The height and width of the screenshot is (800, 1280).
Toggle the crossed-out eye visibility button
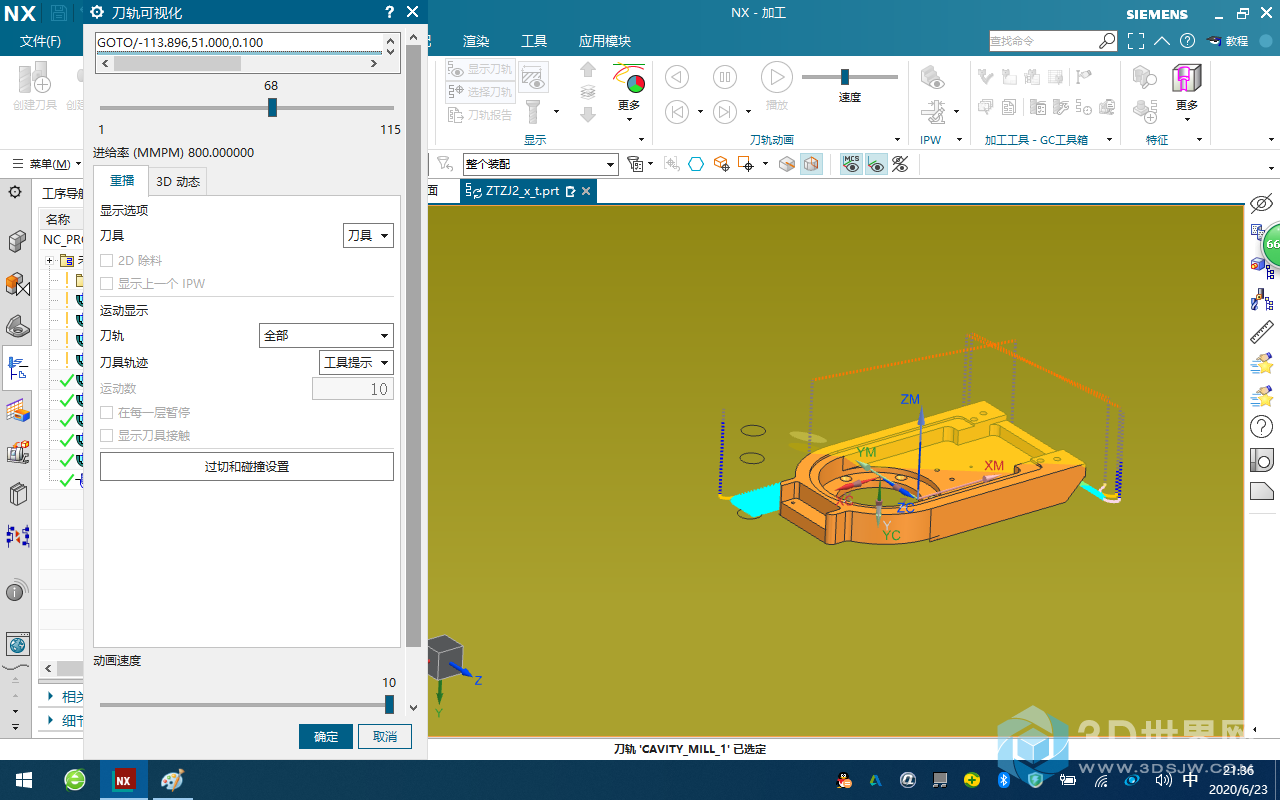(900, 164)
